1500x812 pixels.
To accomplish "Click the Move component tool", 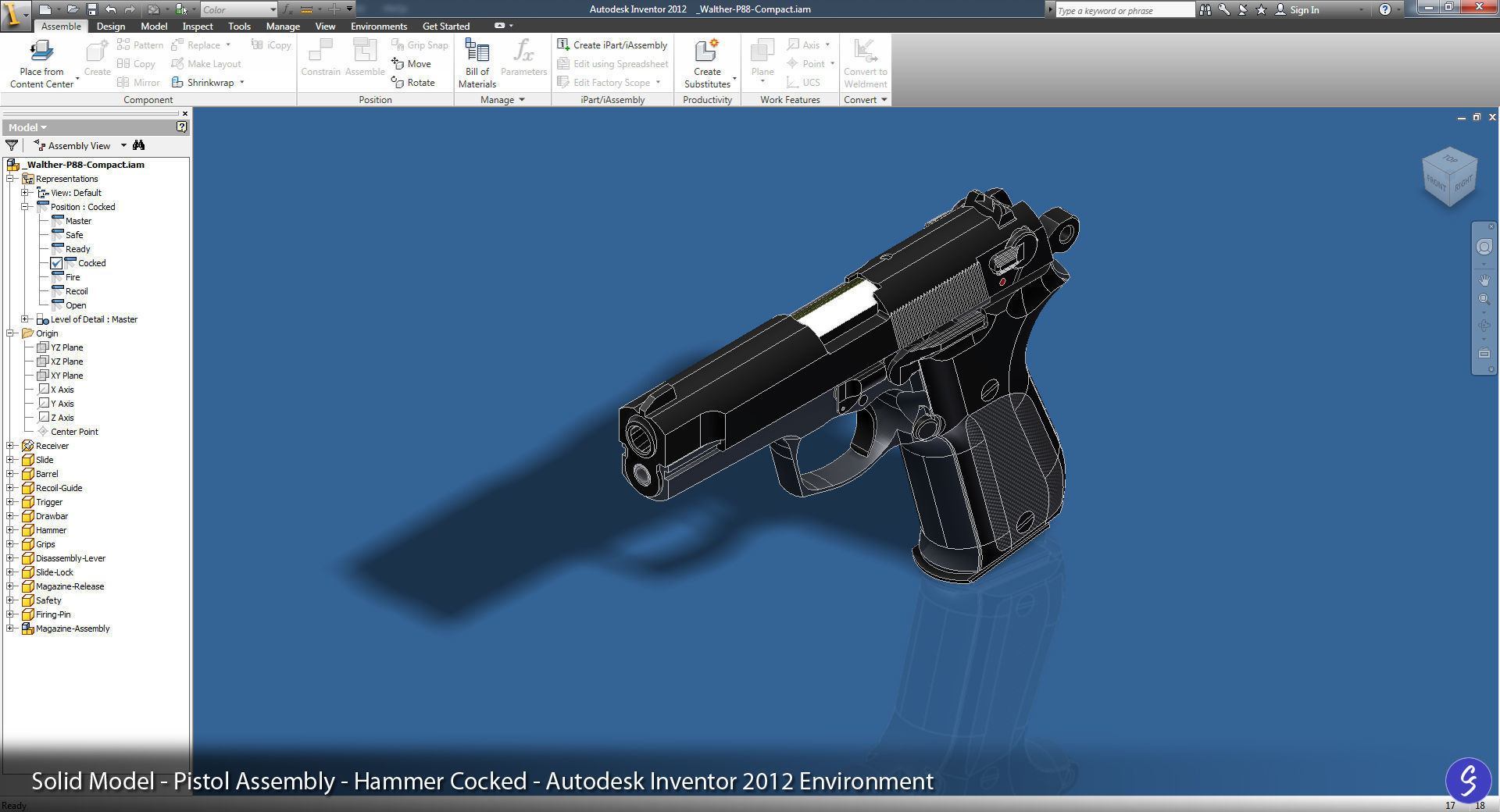I will pos(411,64).
